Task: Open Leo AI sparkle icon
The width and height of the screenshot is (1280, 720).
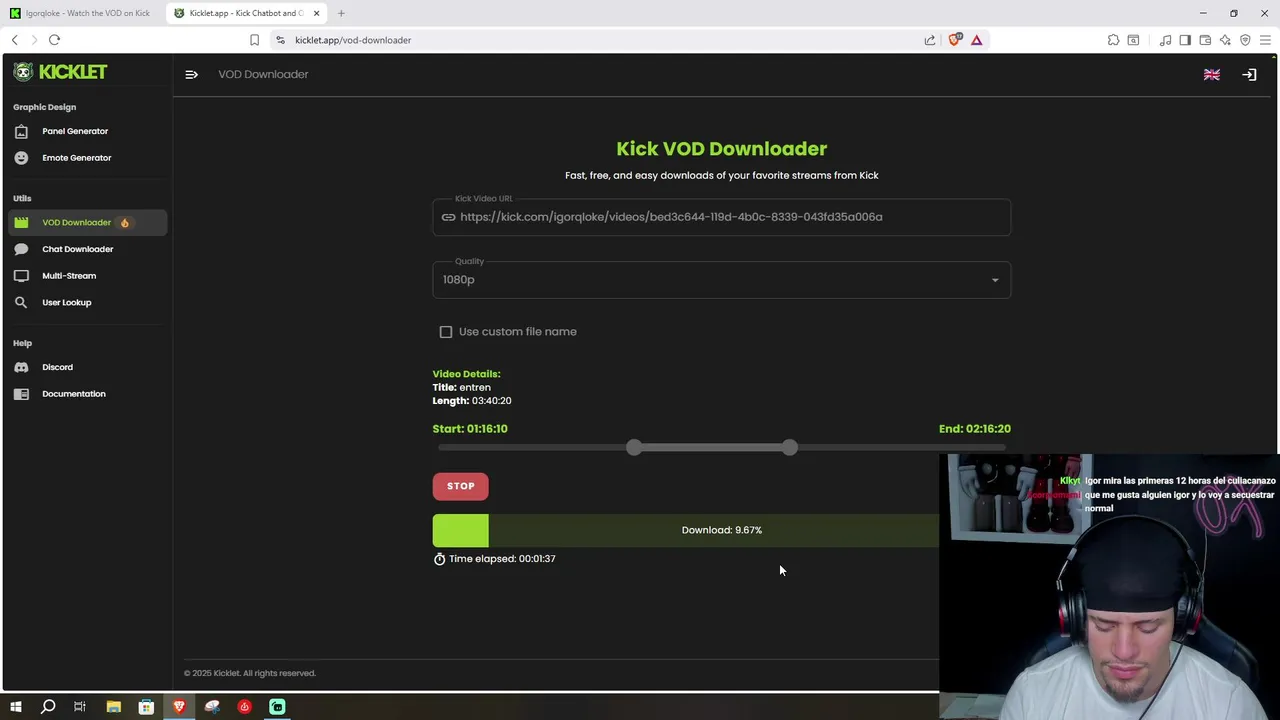Action: point(1225,40)
